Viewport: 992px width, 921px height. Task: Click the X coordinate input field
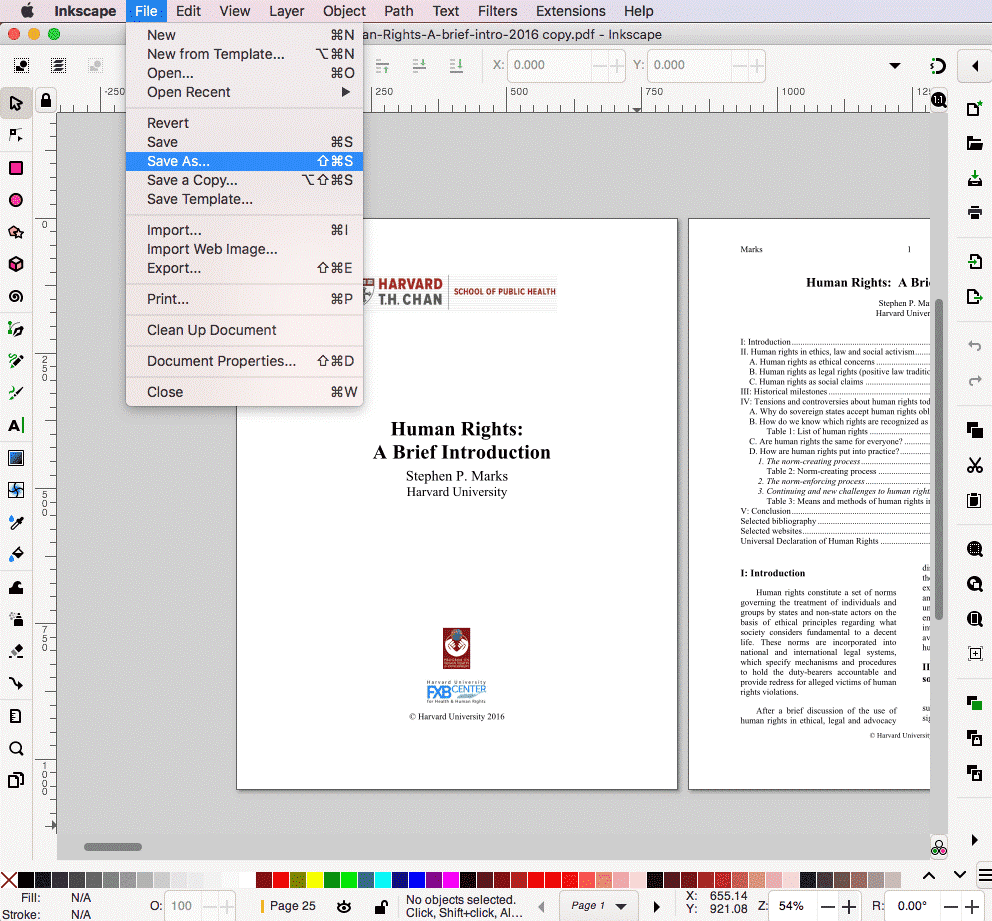pos(550,65)
